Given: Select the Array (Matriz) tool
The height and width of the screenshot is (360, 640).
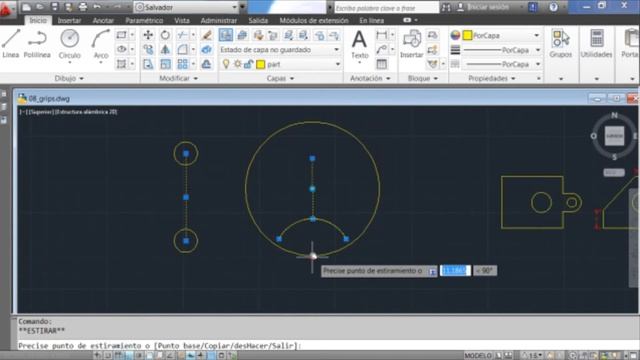Looking at the screenshot, I should click(x=182, y=64).
